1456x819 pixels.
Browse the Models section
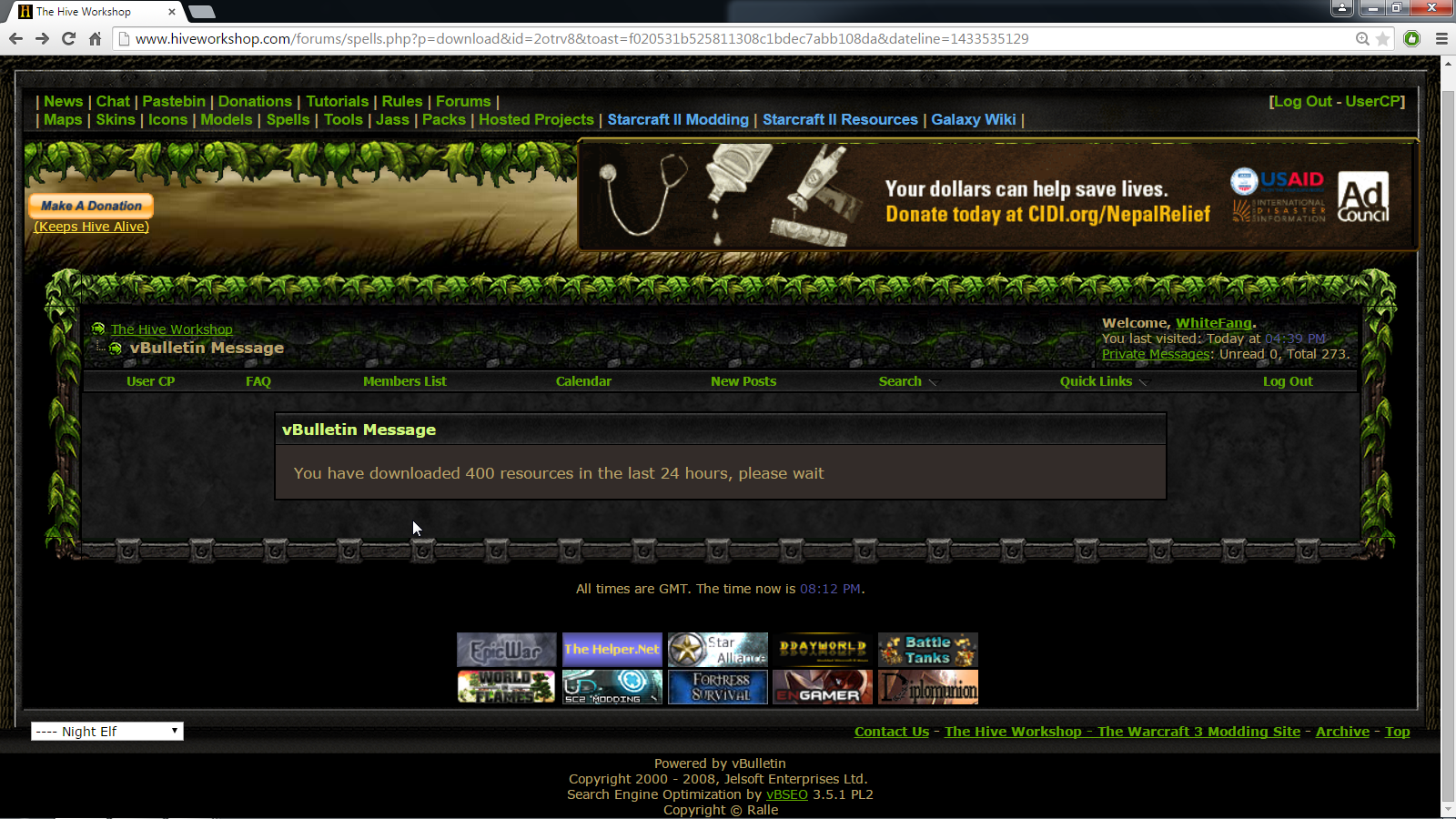pos(227,119)
